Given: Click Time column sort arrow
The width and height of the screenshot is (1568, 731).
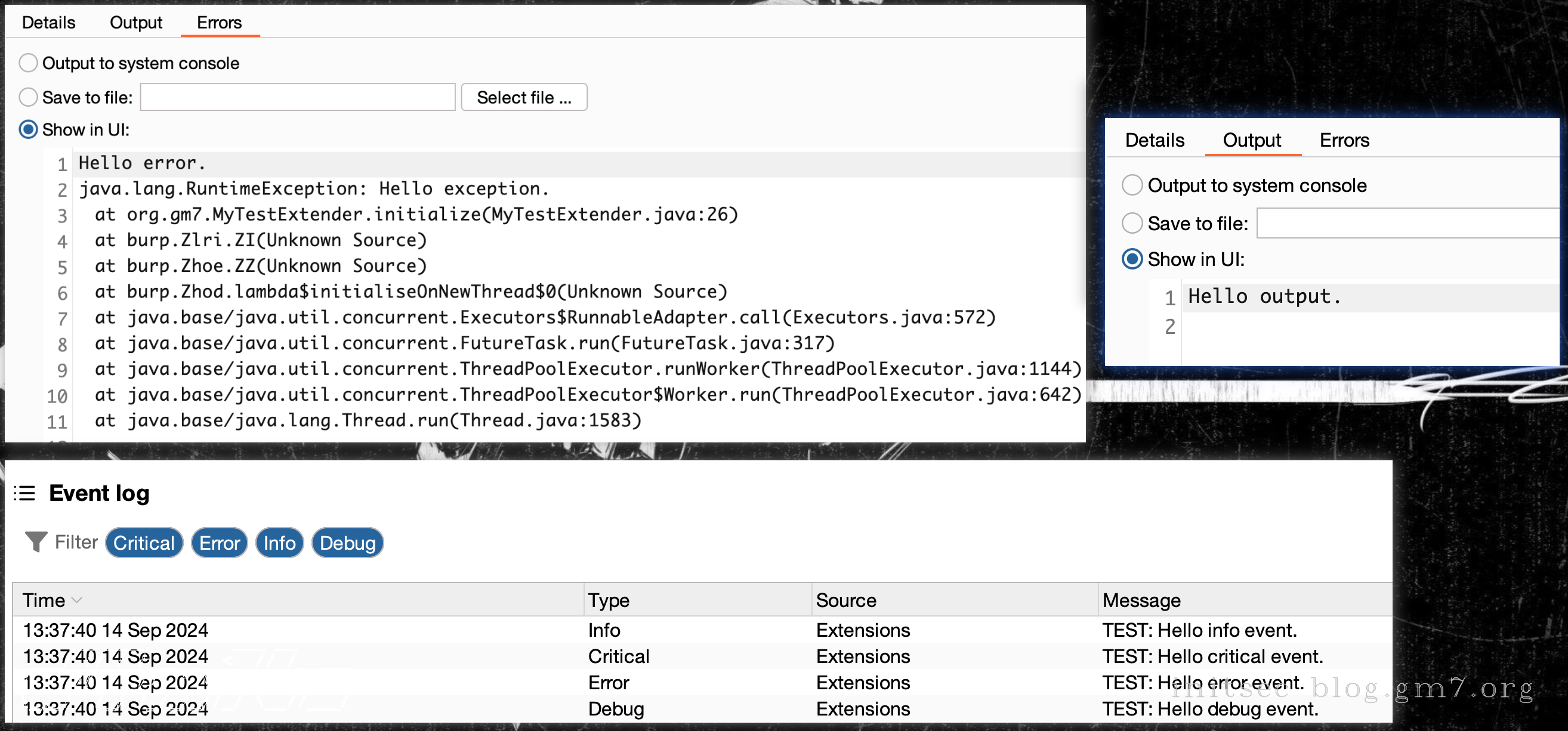Looking at the screenshot, I should coord(77,600).
